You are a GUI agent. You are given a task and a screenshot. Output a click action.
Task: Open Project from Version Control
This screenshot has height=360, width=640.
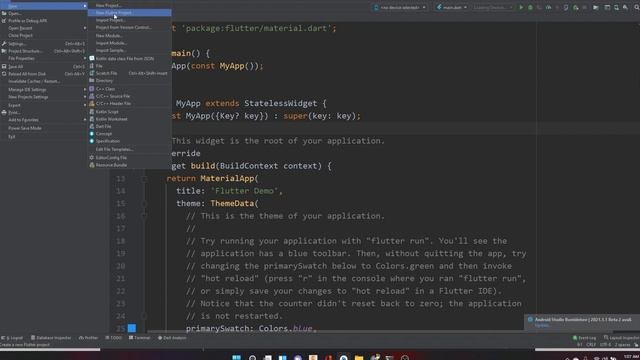129,27
